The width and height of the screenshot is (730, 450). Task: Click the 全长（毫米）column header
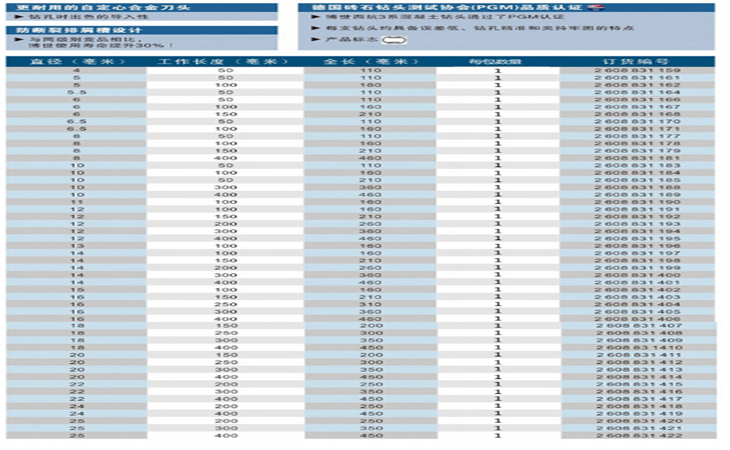[x=370, y=61]
